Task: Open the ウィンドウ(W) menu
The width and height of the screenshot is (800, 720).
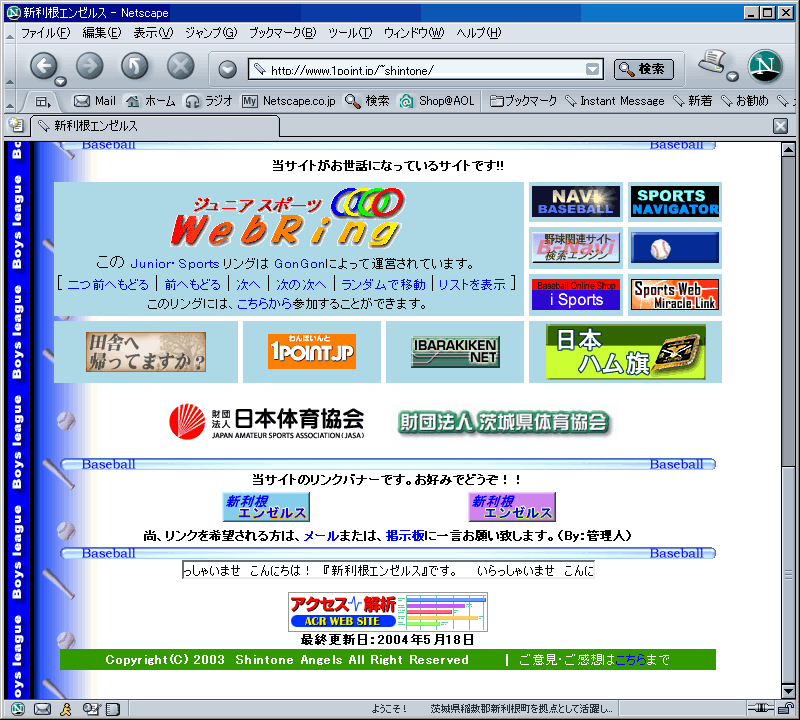Action: pyautogui.click(x=414, y=33)
